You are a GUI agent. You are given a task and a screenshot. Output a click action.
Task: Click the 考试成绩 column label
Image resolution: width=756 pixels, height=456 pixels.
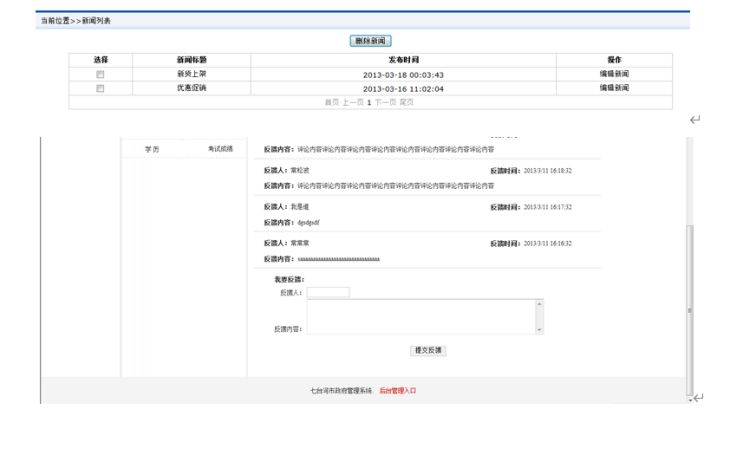pyautogui.click(x=220, y=149)
